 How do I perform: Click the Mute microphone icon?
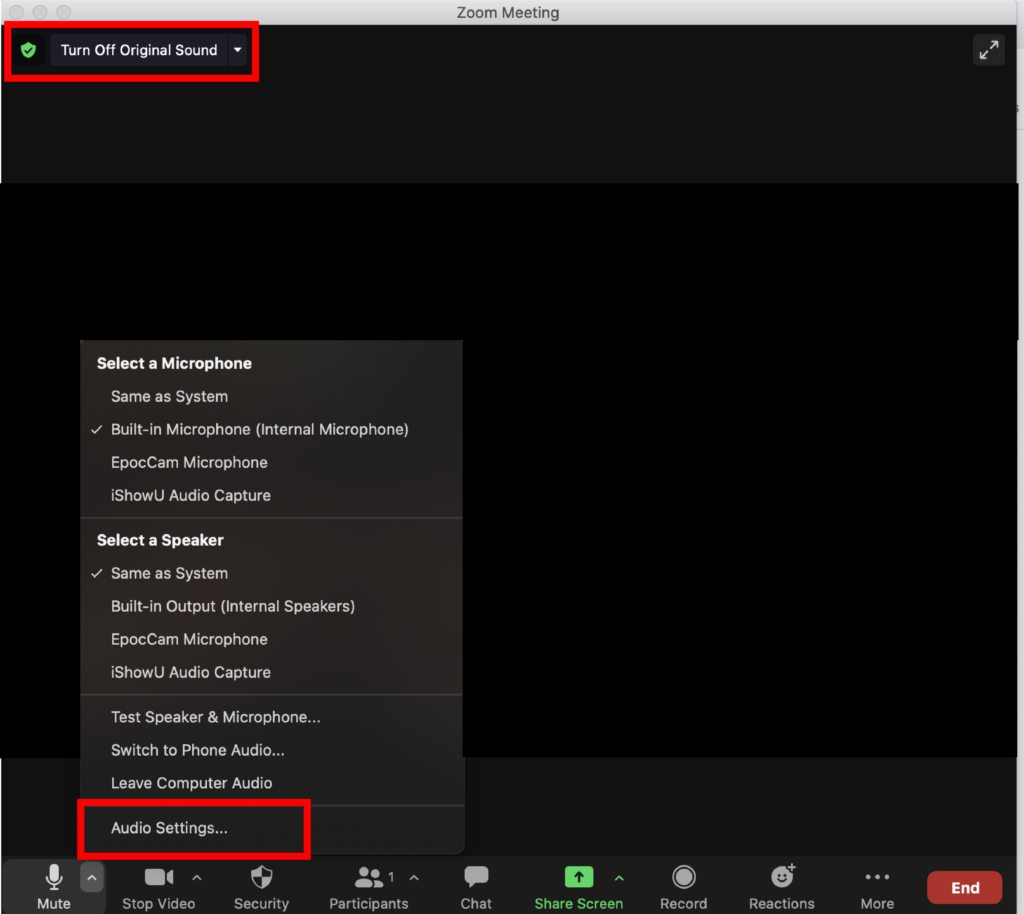click(x=54, y=877)
